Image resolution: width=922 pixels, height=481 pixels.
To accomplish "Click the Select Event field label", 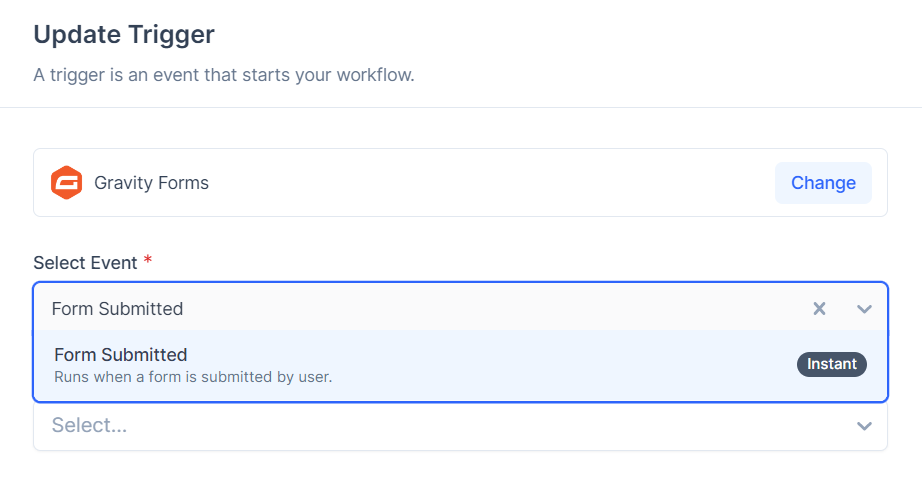I will (x=85, y=263).
